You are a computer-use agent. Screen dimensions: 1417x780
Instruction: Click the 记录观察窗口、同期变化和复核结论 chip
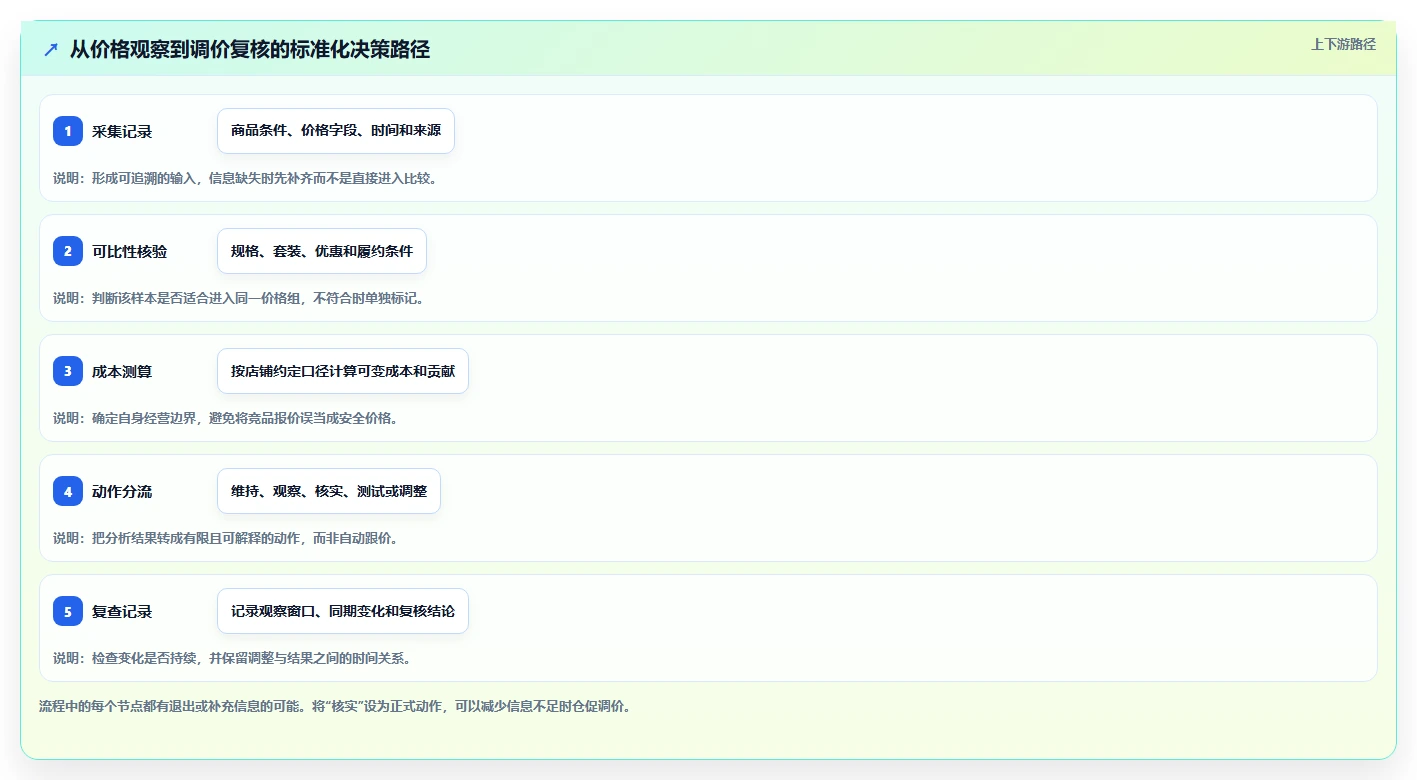(x=343, y=611)
